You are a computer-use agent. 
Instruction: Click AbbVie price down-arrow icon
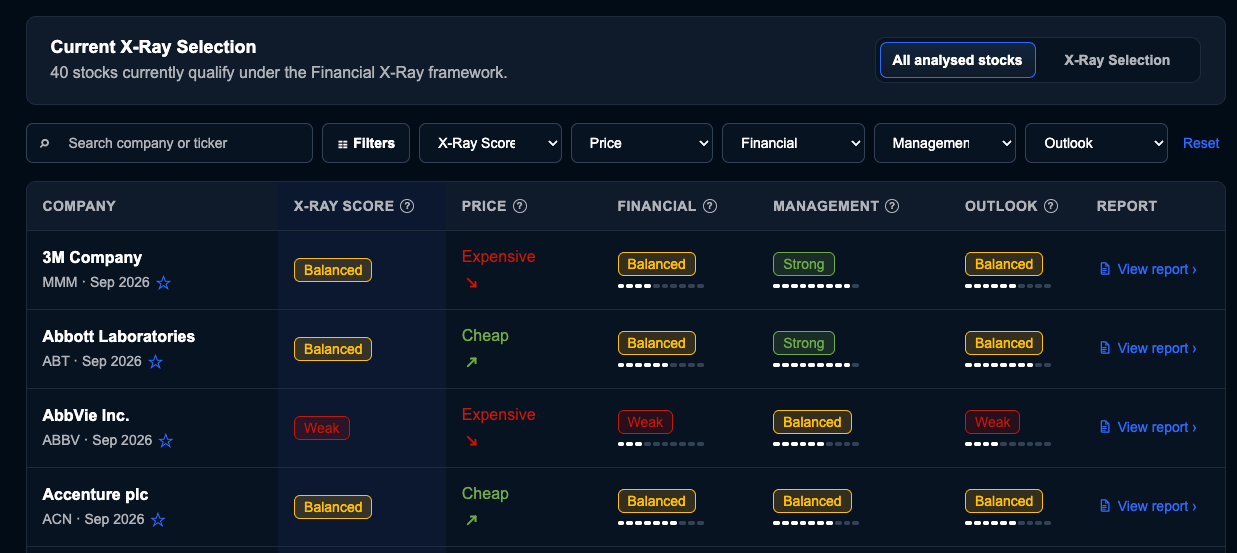pyautogui.click(x=471, y=441)
